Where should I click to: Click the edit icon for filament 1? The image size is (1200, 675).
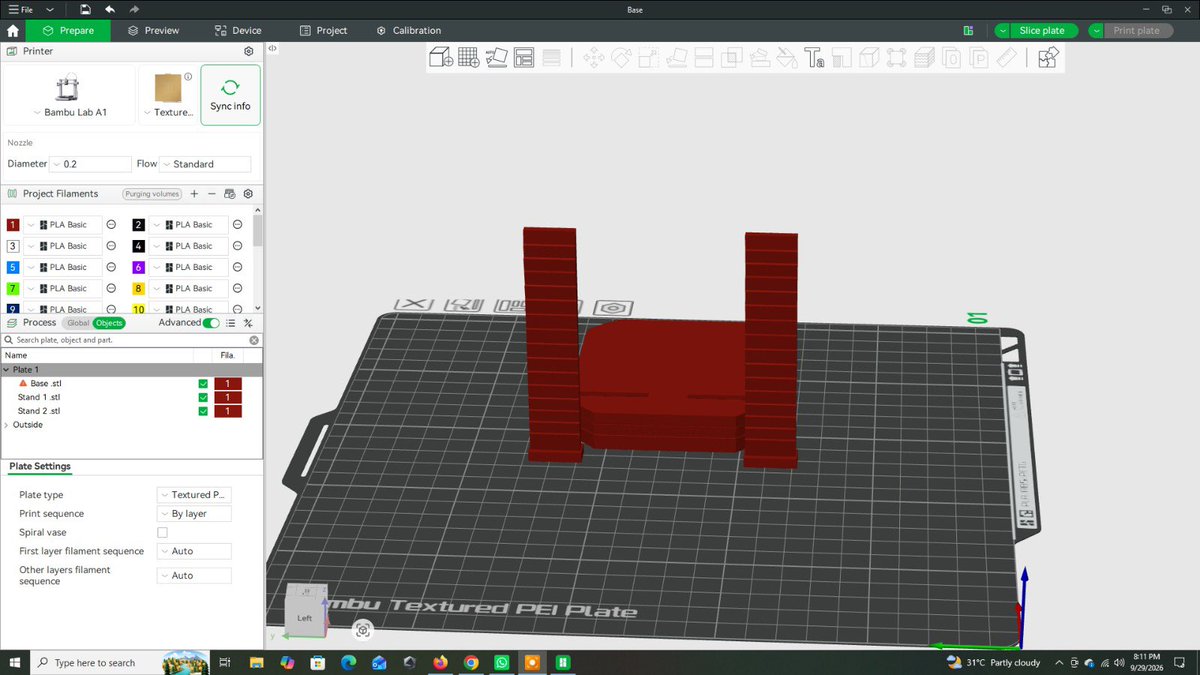pyautogui.click(x=111, y=225)
